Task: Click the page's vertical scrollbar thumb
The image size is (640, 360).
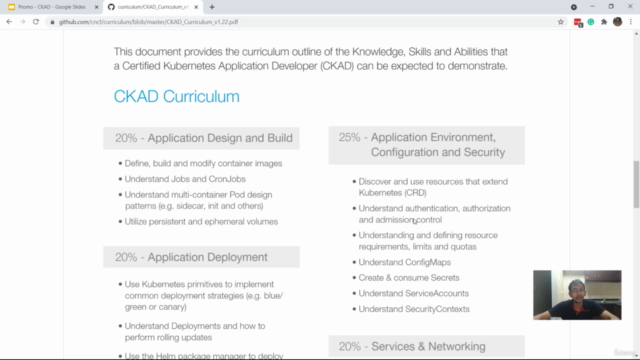Action: coord(636,184)
